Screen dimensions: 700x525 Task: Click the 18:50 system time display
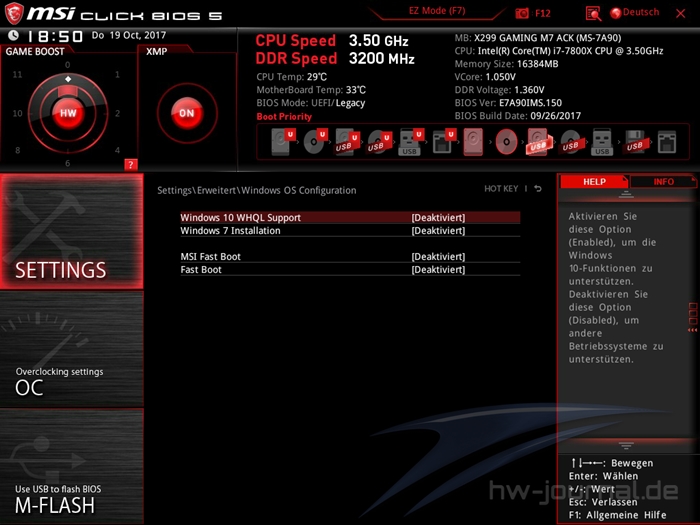(55, 36)
